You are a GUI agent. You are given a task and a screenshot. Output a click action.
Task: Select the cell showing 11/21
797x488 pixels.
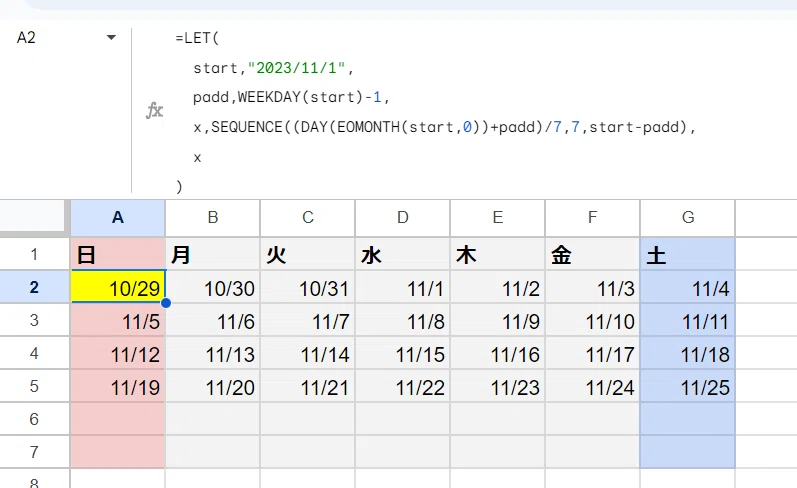pyautogui.click(x=308, y=386)
